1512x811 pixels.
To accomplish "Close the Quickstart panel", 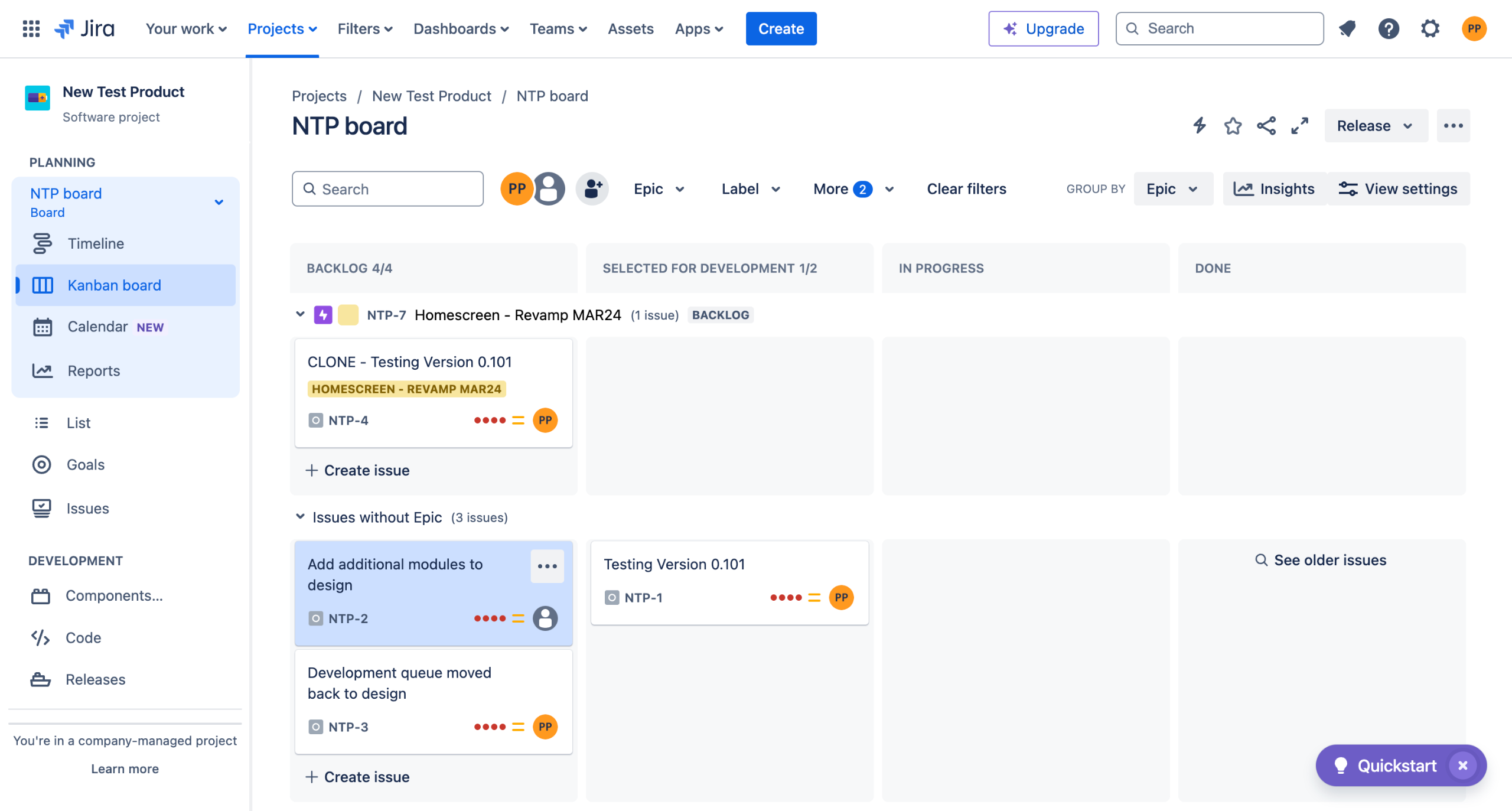I will click(1462, 766).
